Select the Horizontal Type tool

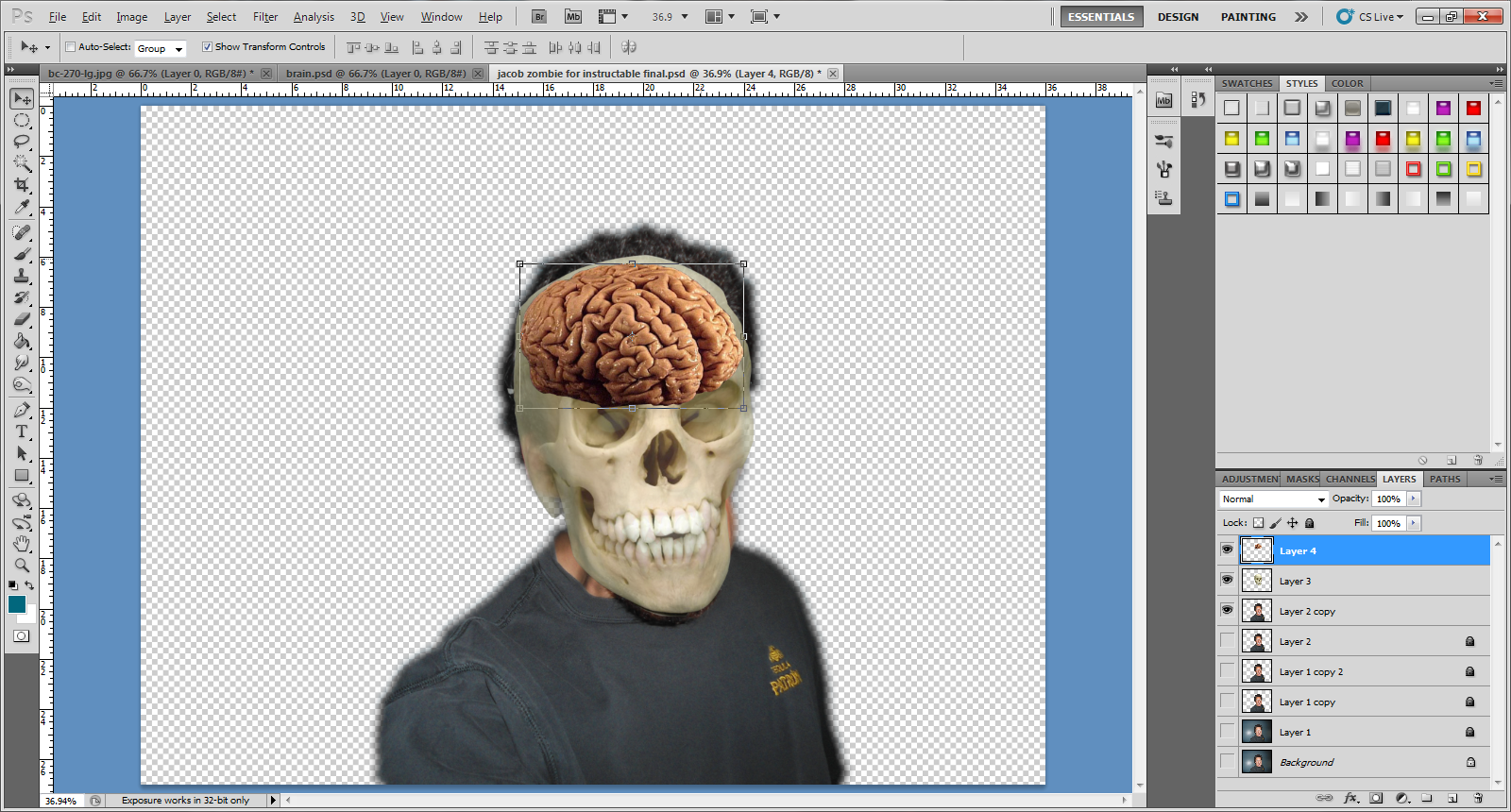pos(22,431)
